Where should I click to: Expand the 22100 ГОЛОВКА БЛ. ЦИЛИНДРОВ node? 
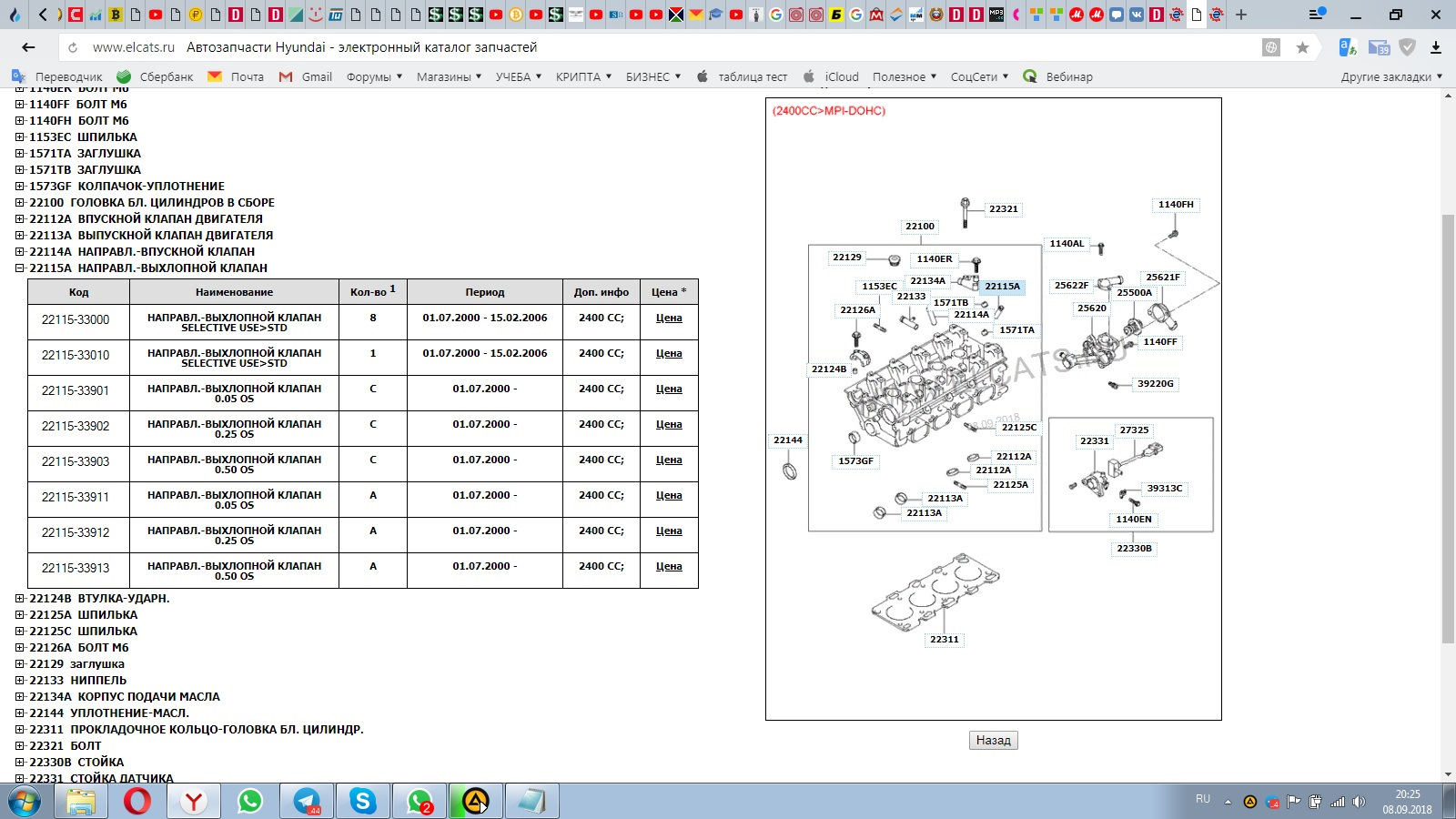click(20, 203)
